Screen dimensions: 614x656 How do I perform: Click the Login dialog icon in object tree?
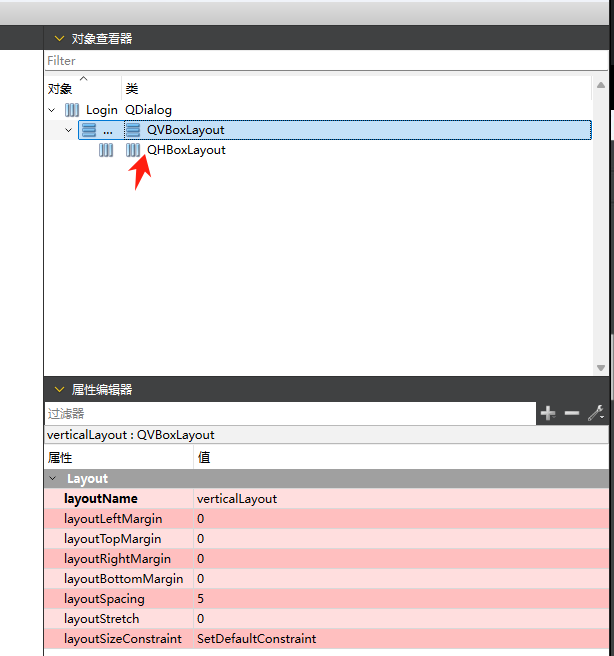pyautogui.click(x=72, y=110)
